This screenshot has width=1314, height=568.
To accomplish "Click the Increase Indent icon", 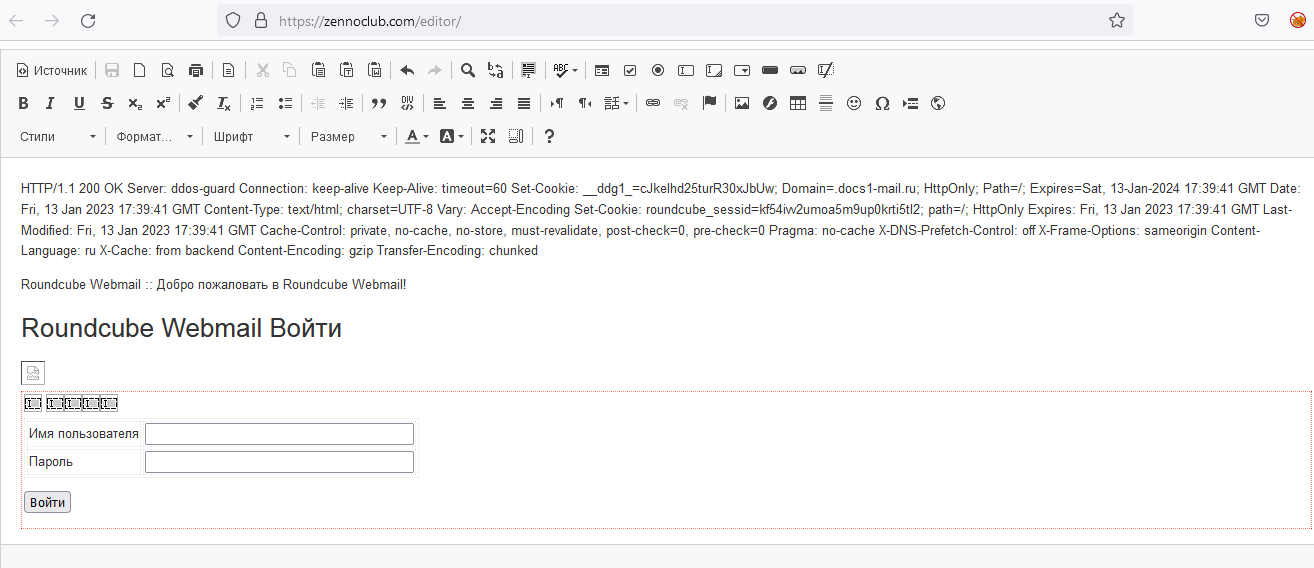I will 346,103.
